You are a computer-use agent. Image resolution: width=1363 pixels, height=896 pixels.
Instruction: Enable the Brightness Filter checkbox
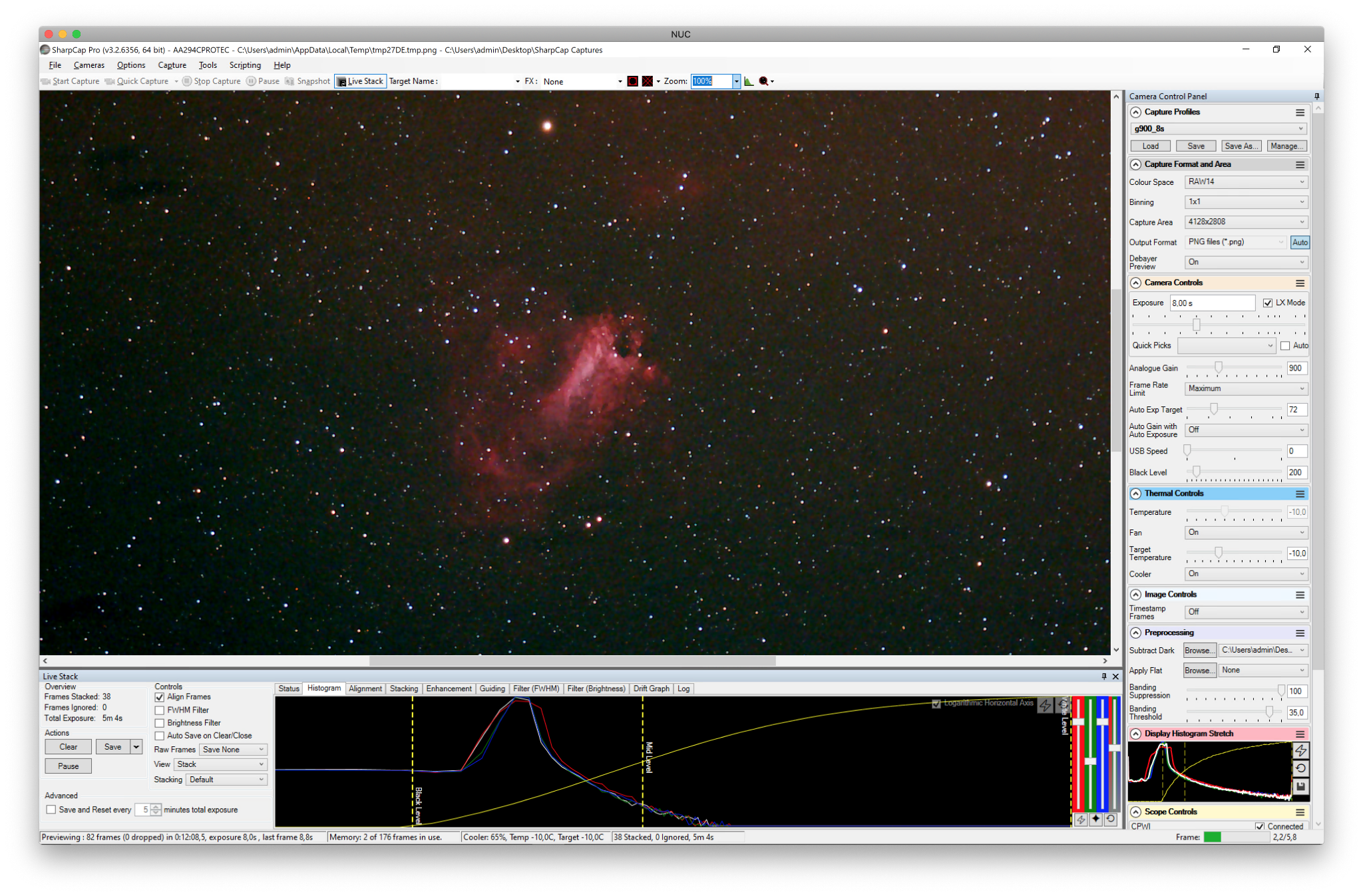click(x=160, y=723)
